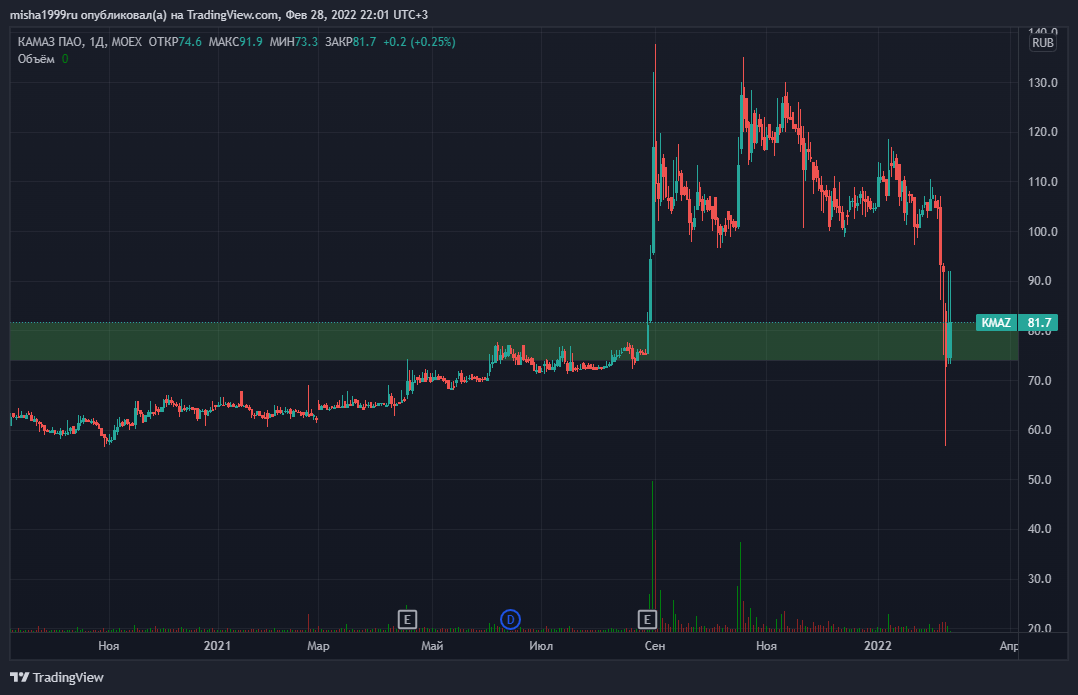Click the first E earnings marker near May

pyautogui.click(x=407, y=619)
